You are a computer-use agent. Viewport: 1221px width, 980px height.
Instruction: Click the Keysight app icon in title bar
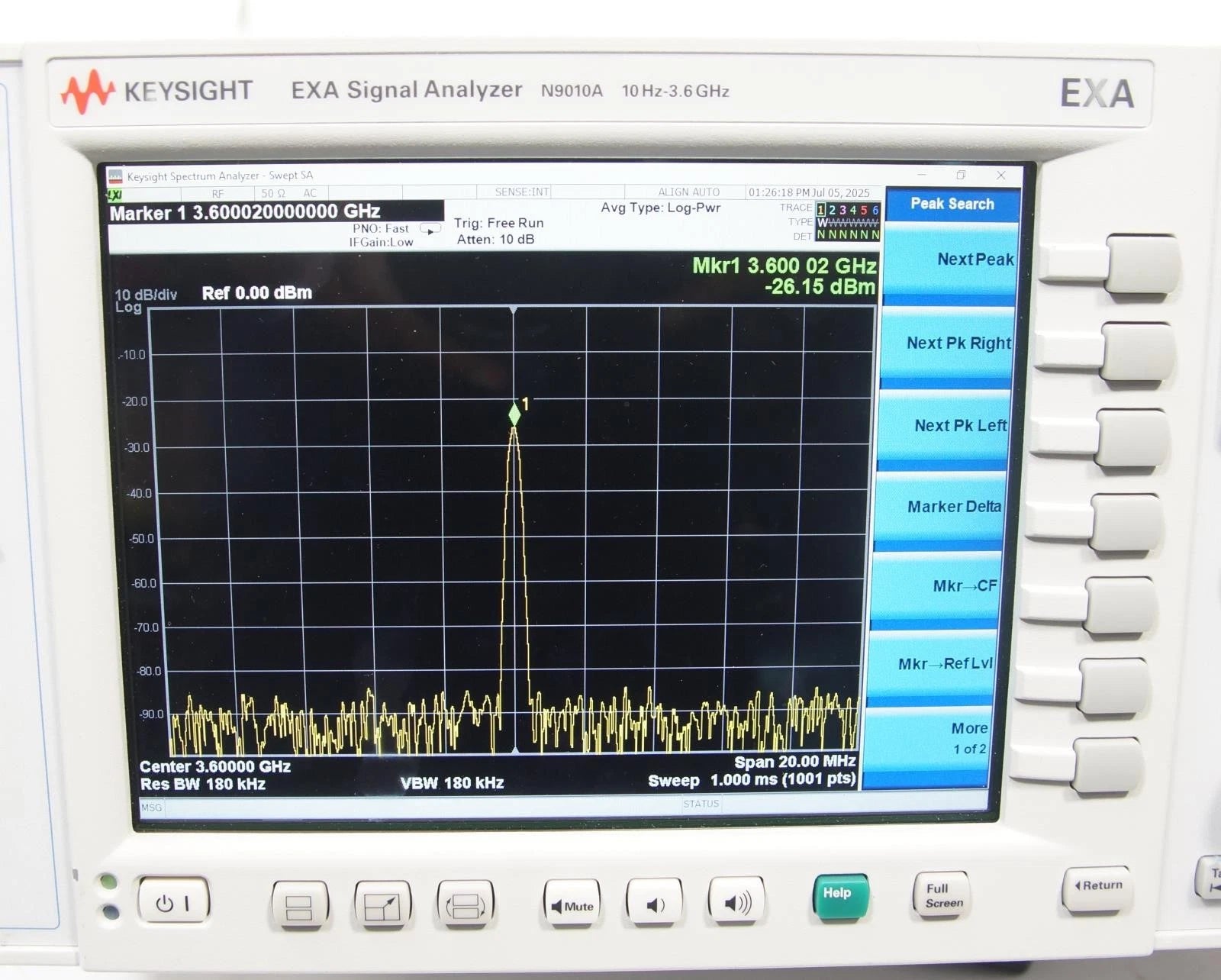click(x=115, y=176)
